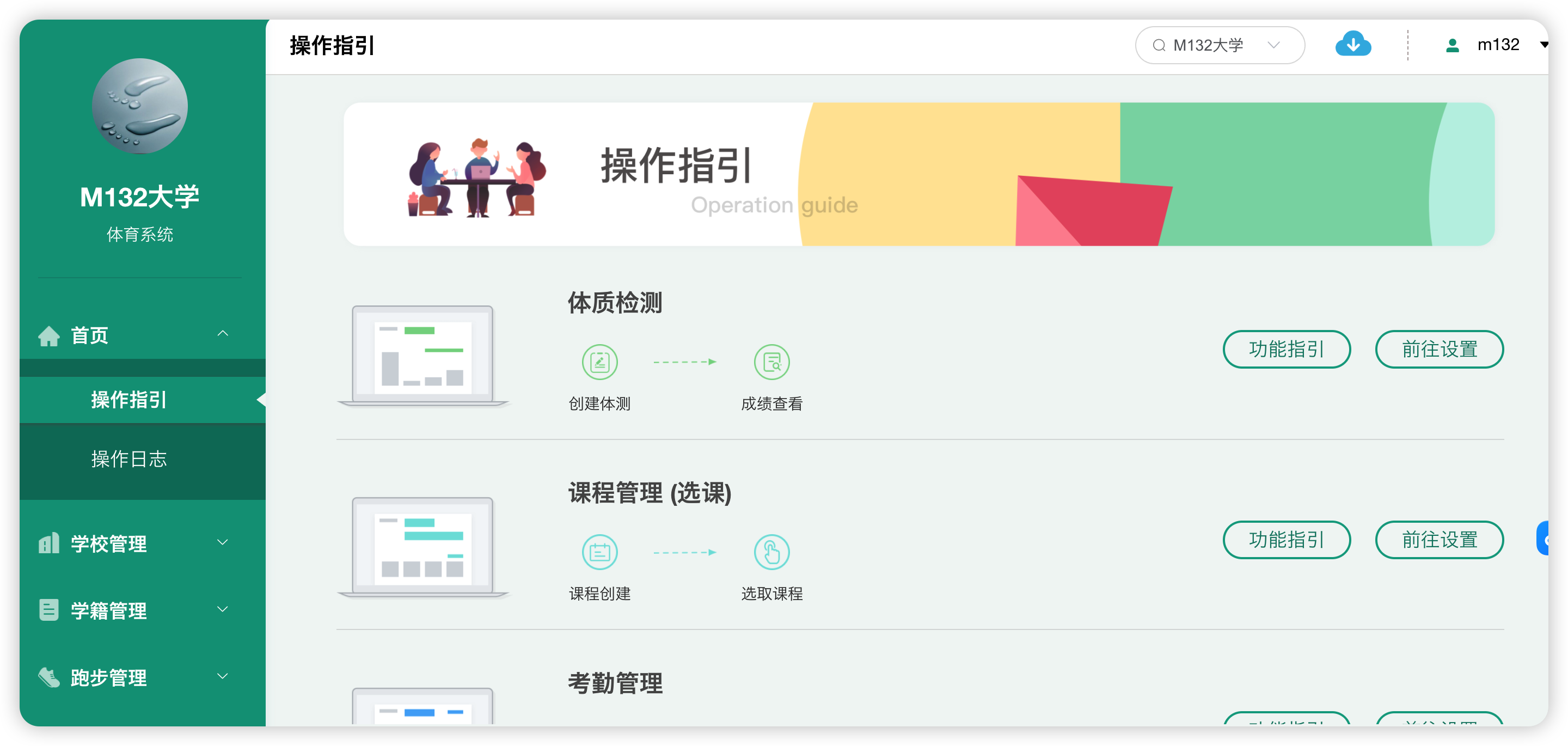Click the 成绩查看 step icon
The width and height of the screenshot is (1568, 746).
tap(772, 362)
